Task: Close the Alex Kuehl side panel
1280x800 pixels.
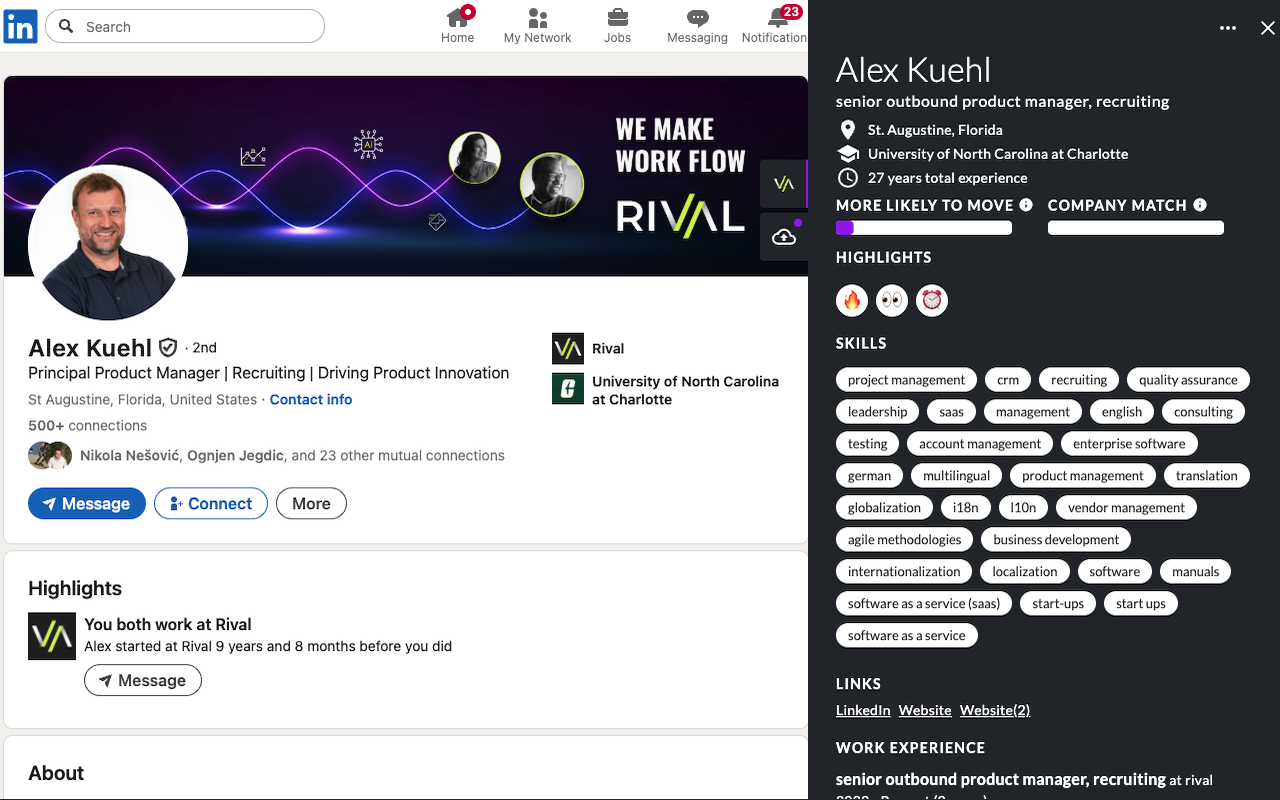Action: [x=1268, y=28]
